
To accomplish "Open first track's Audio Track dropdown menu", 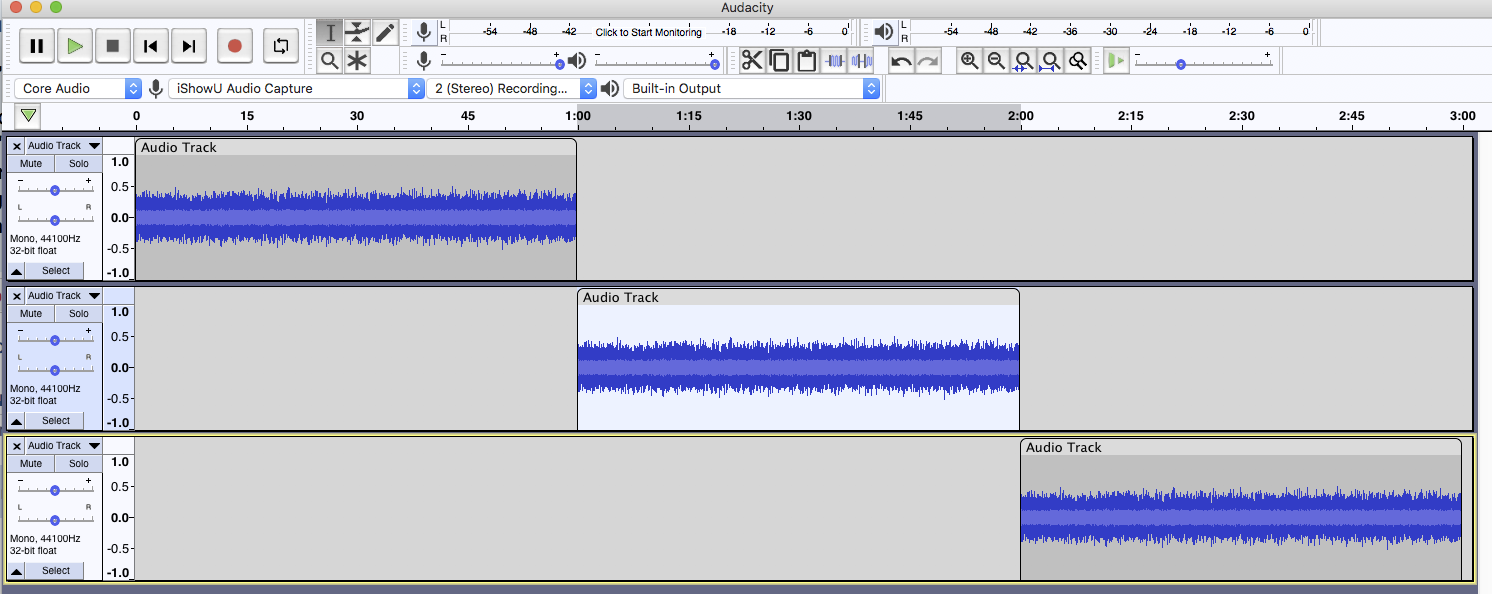I will click(x=64, y=146).
